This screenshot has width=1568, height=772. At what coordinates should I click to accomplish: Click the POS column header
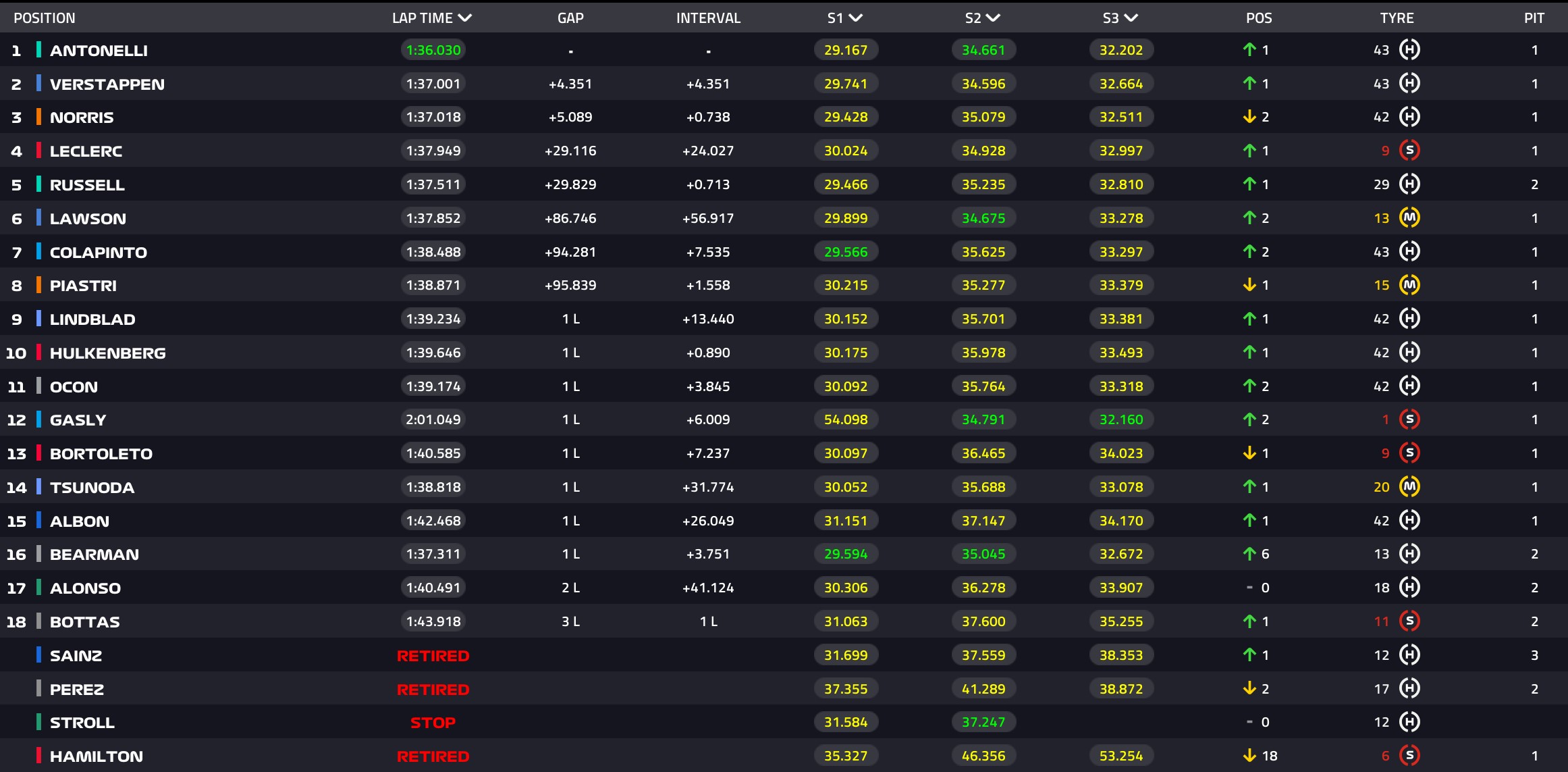click(x=1259, y=18)
